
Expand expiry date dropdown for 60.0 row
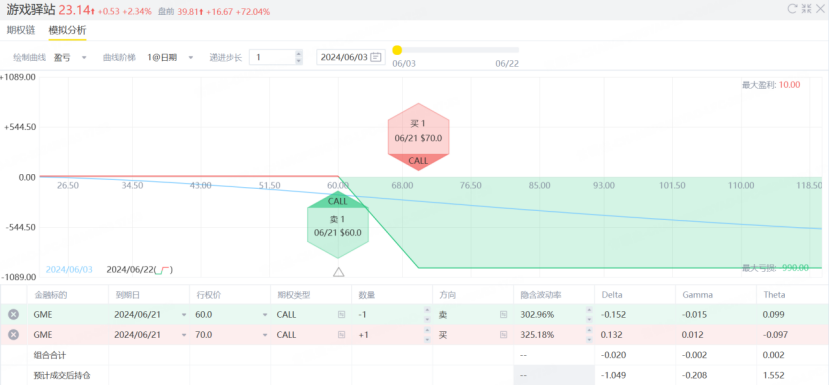pyautogui.click(x=184, y=315)
